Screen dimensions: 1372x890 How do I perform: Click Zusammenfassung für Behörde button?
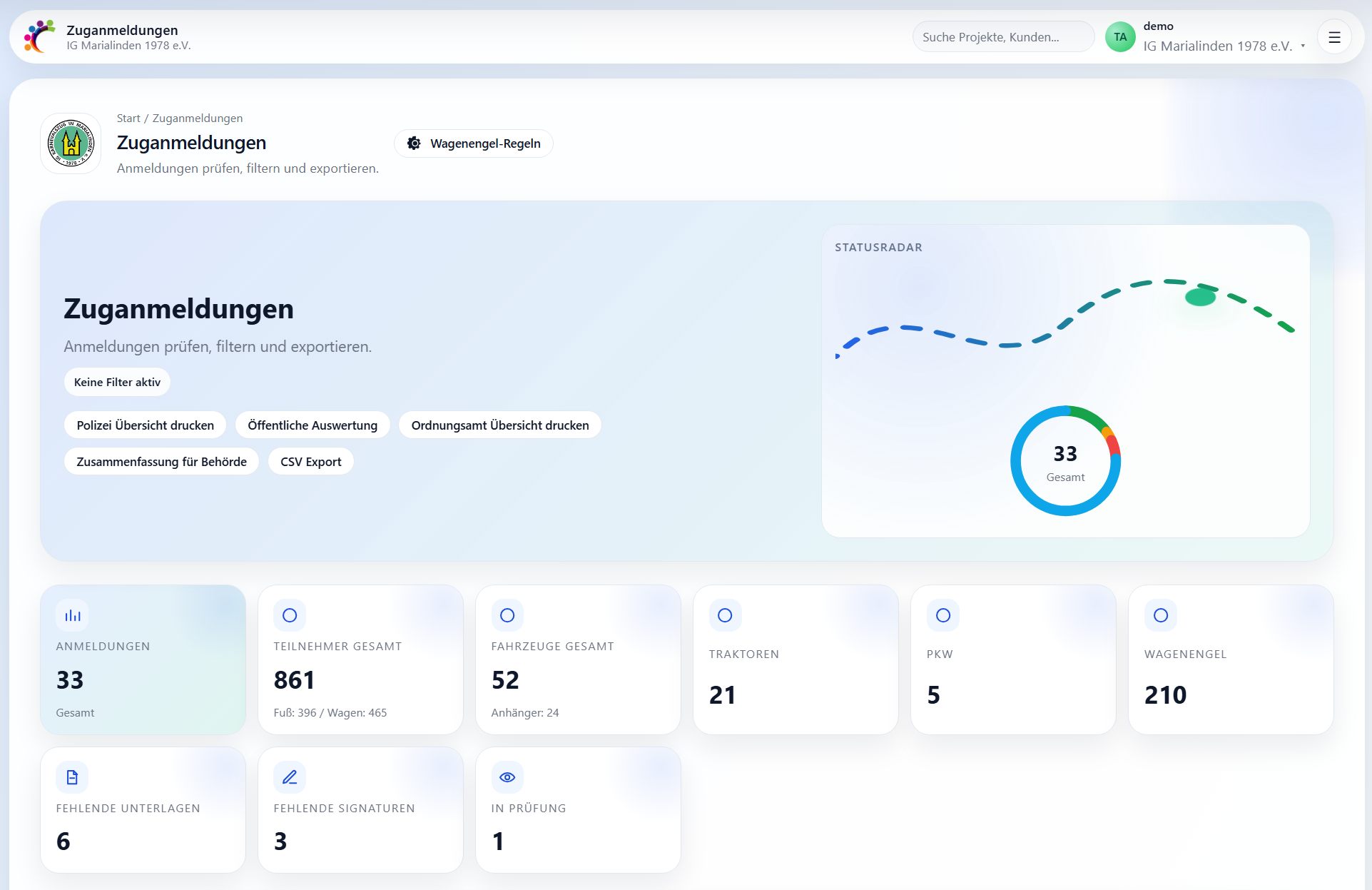(x=161, y=462)
